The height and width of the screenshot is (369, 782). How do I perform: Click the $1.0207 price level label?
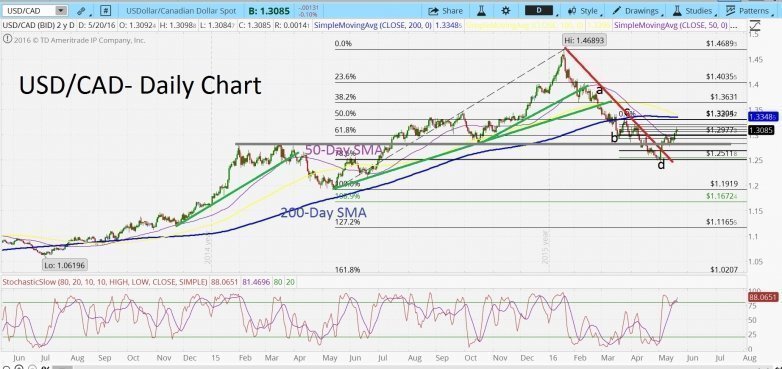coord(724,270)
